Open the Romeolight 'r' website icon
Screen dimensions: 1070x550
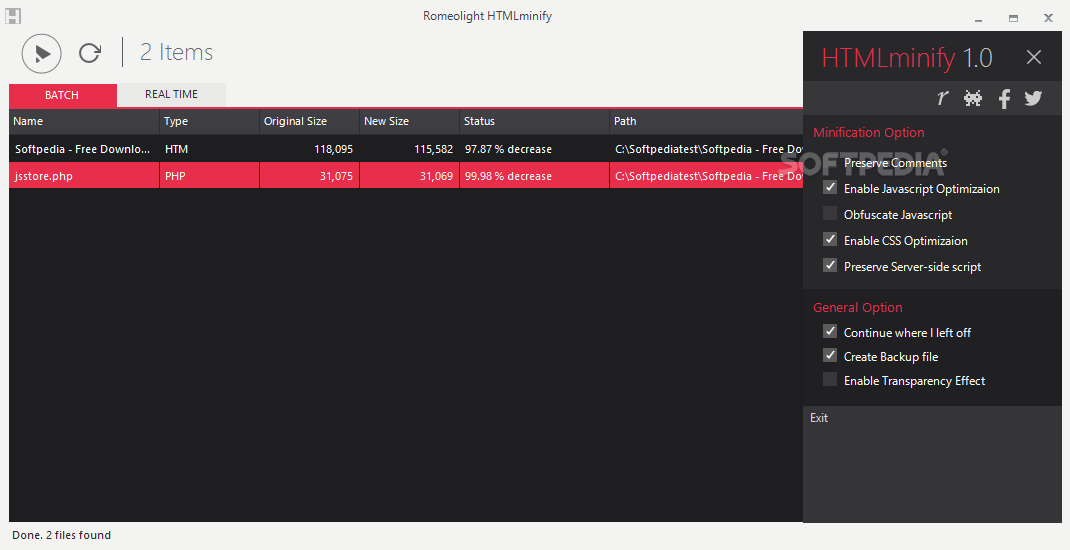pyautogui.click(x=942, y=98)
